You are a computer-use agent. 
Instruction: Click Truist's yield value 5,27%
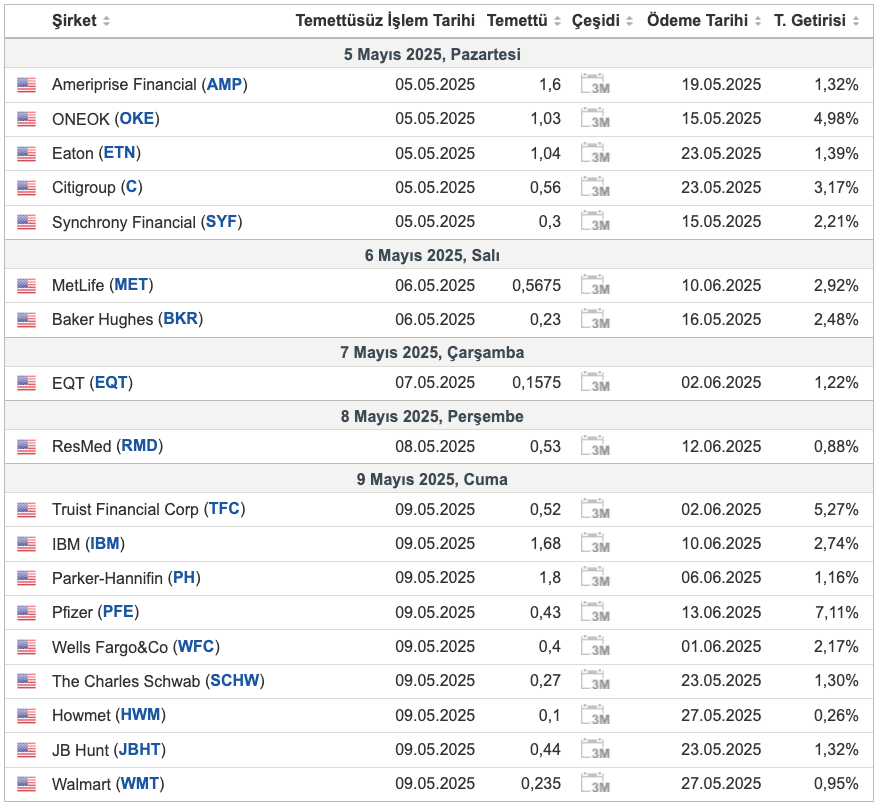point(836,509)
